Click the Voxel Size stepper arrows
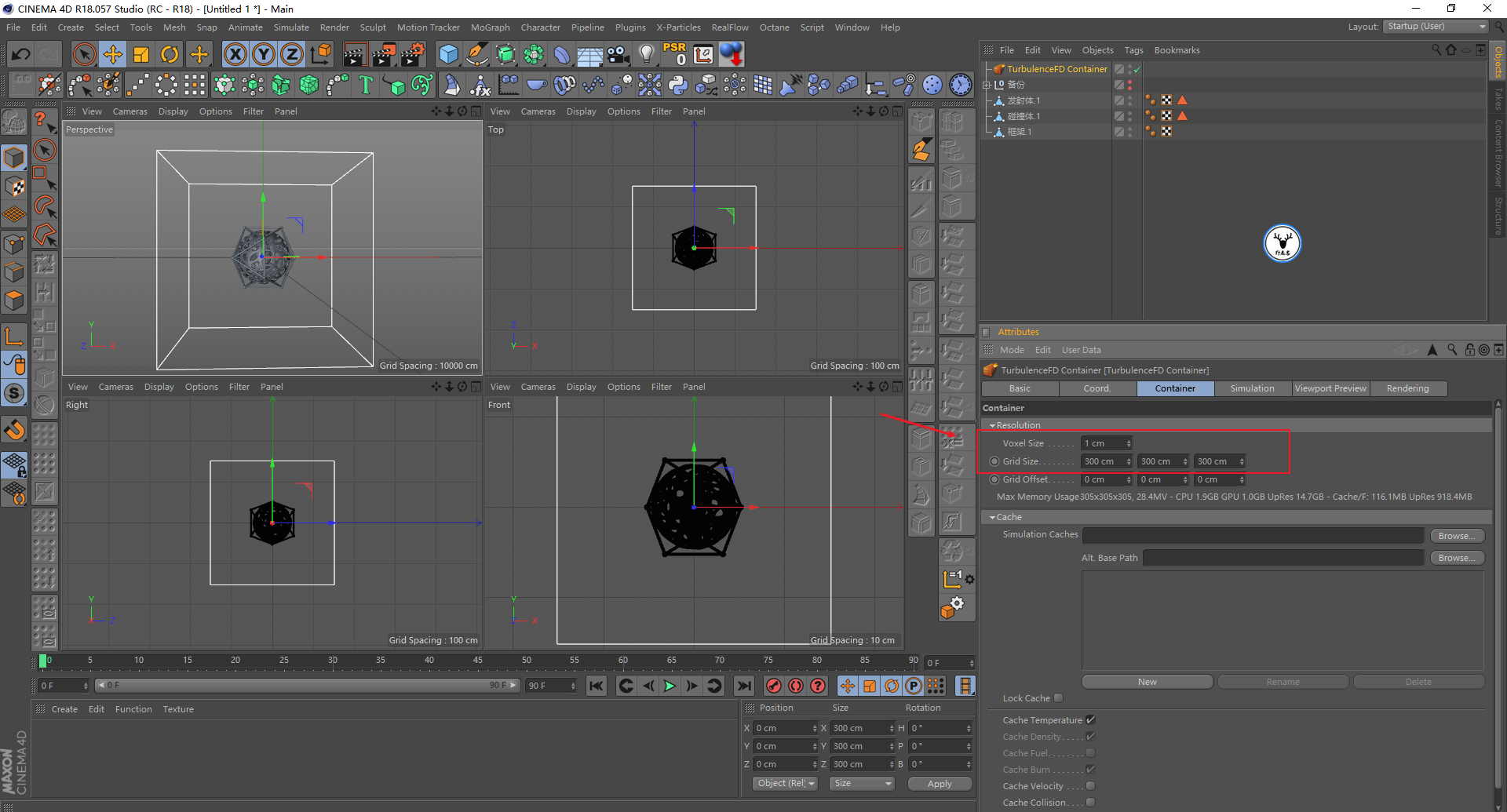 pos(1129,443)
